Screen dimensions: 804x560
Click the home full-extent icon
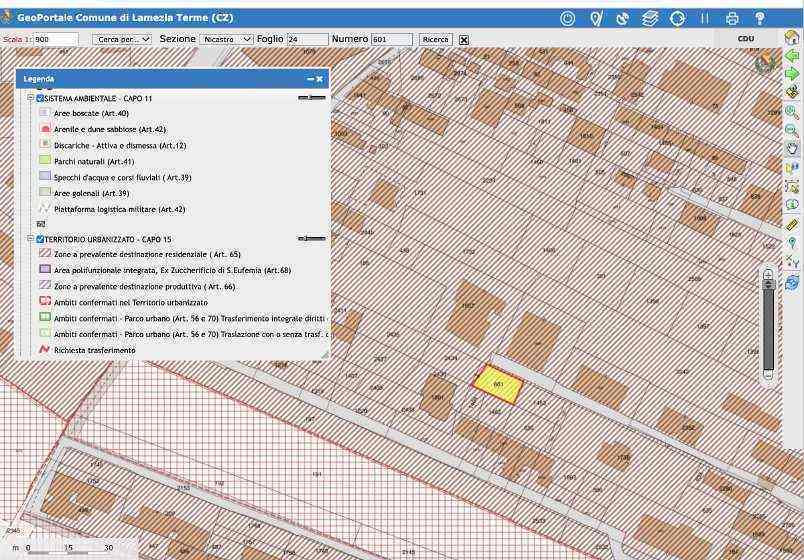[791, 38]
